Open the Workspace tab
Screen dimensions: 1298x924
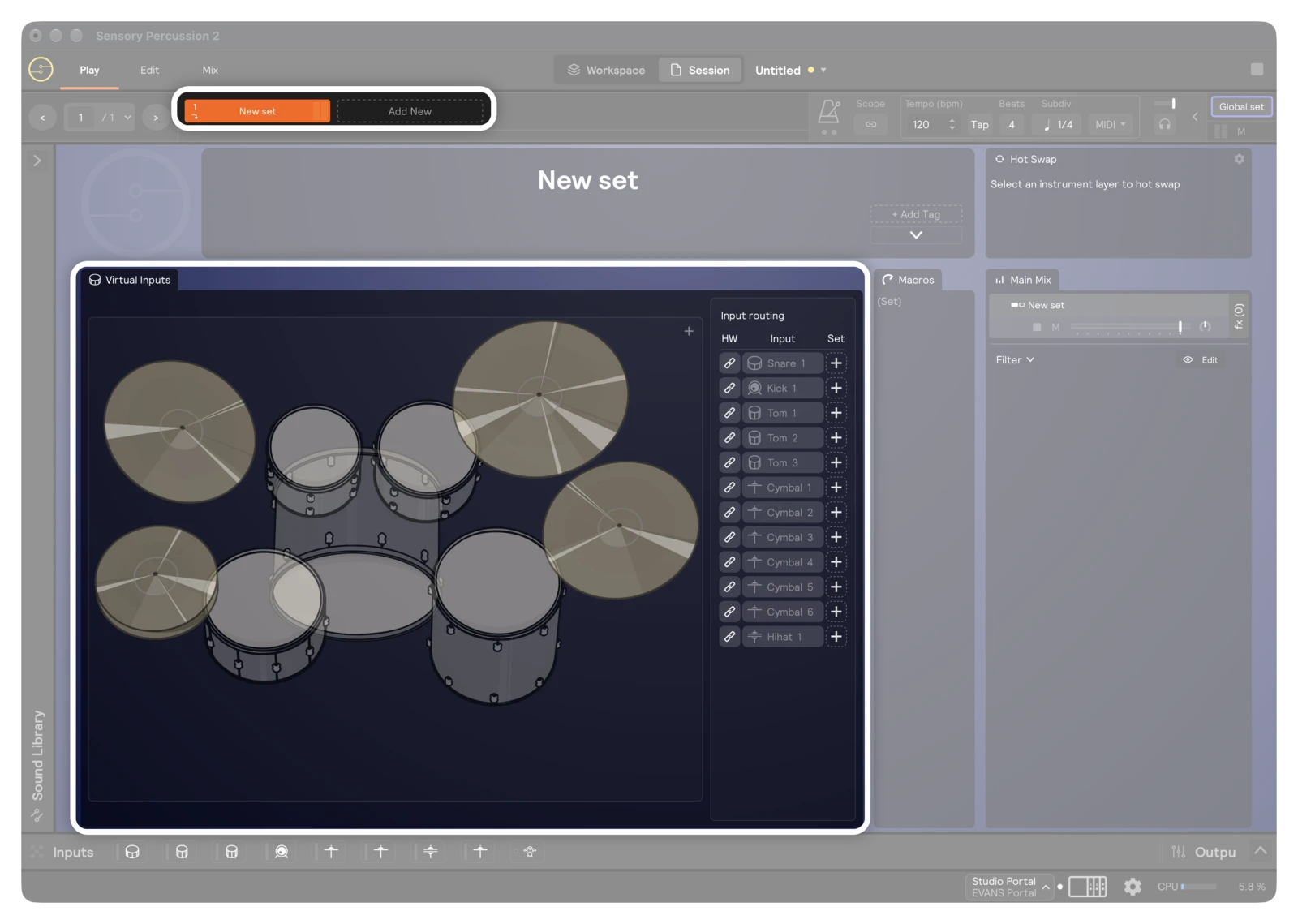click(x=607, y=71)
